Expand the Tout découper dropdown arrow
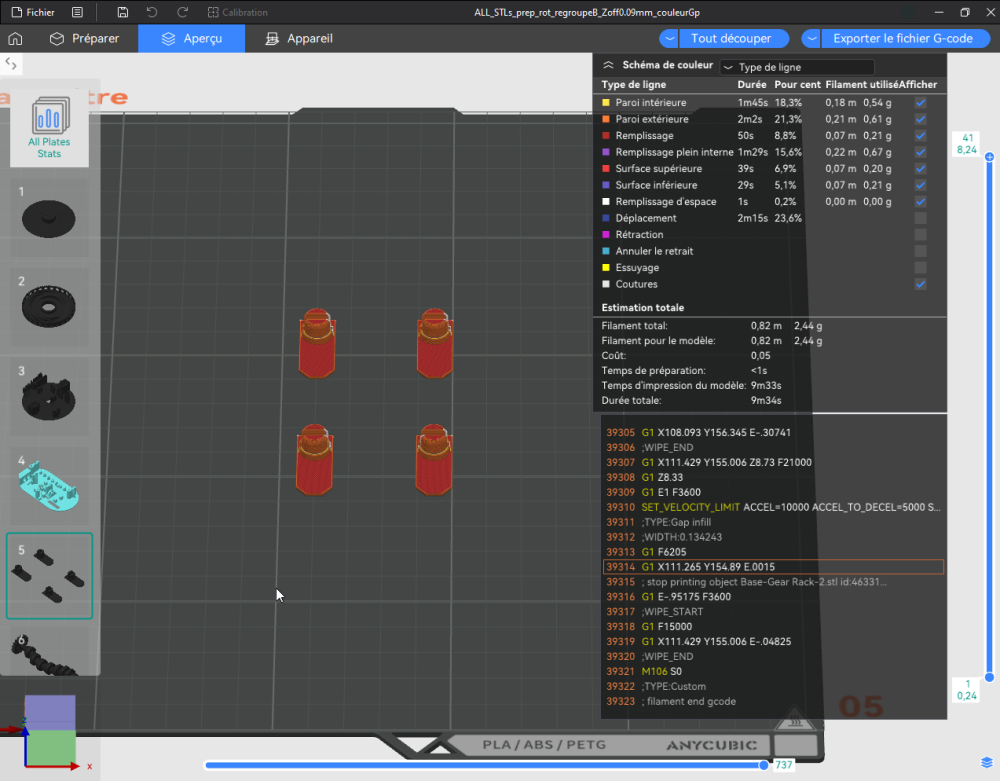This screenshot has width=1000, height=781. point(669,38)
